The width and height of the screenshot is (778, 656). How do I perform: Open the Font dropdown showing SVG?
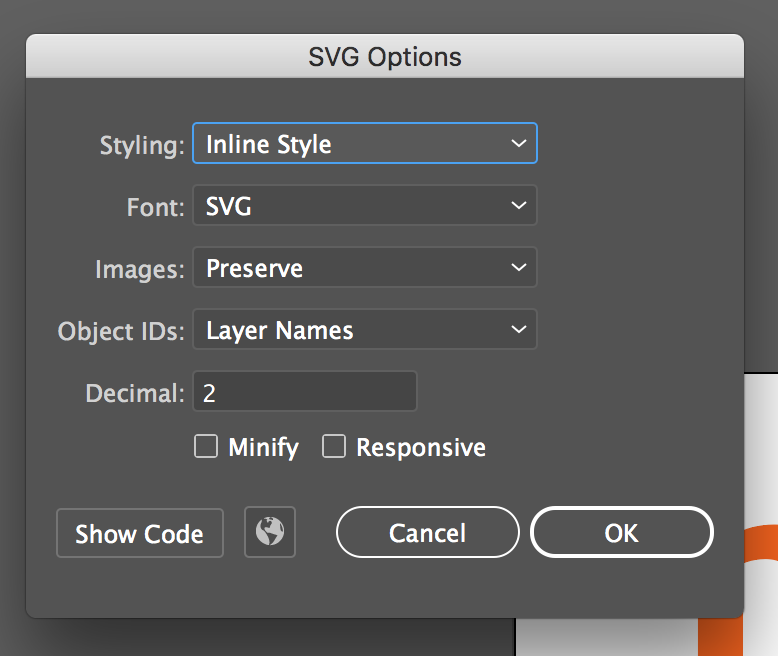tap(365, 205)
